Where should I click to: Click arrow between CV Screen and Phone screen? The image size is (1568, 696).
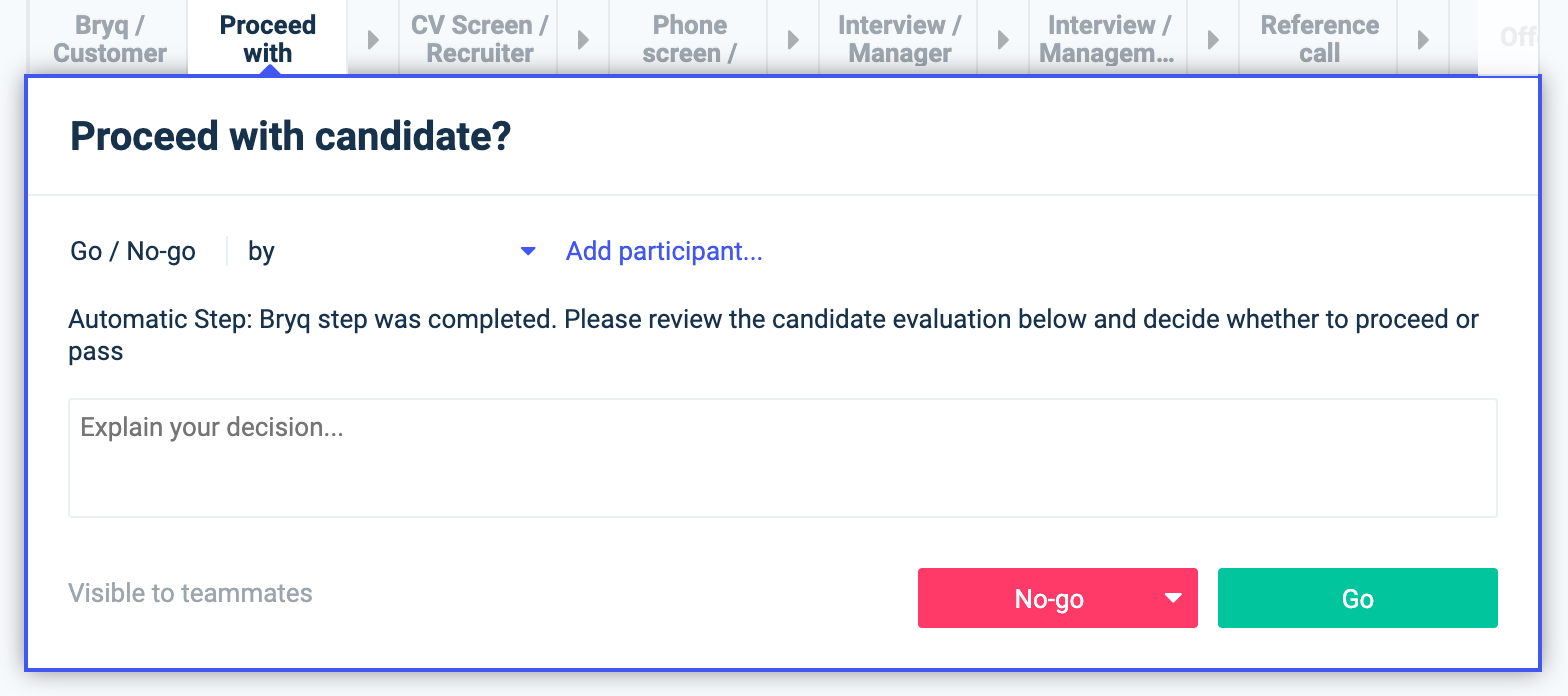pyautogui.click(x=584, y=40)
